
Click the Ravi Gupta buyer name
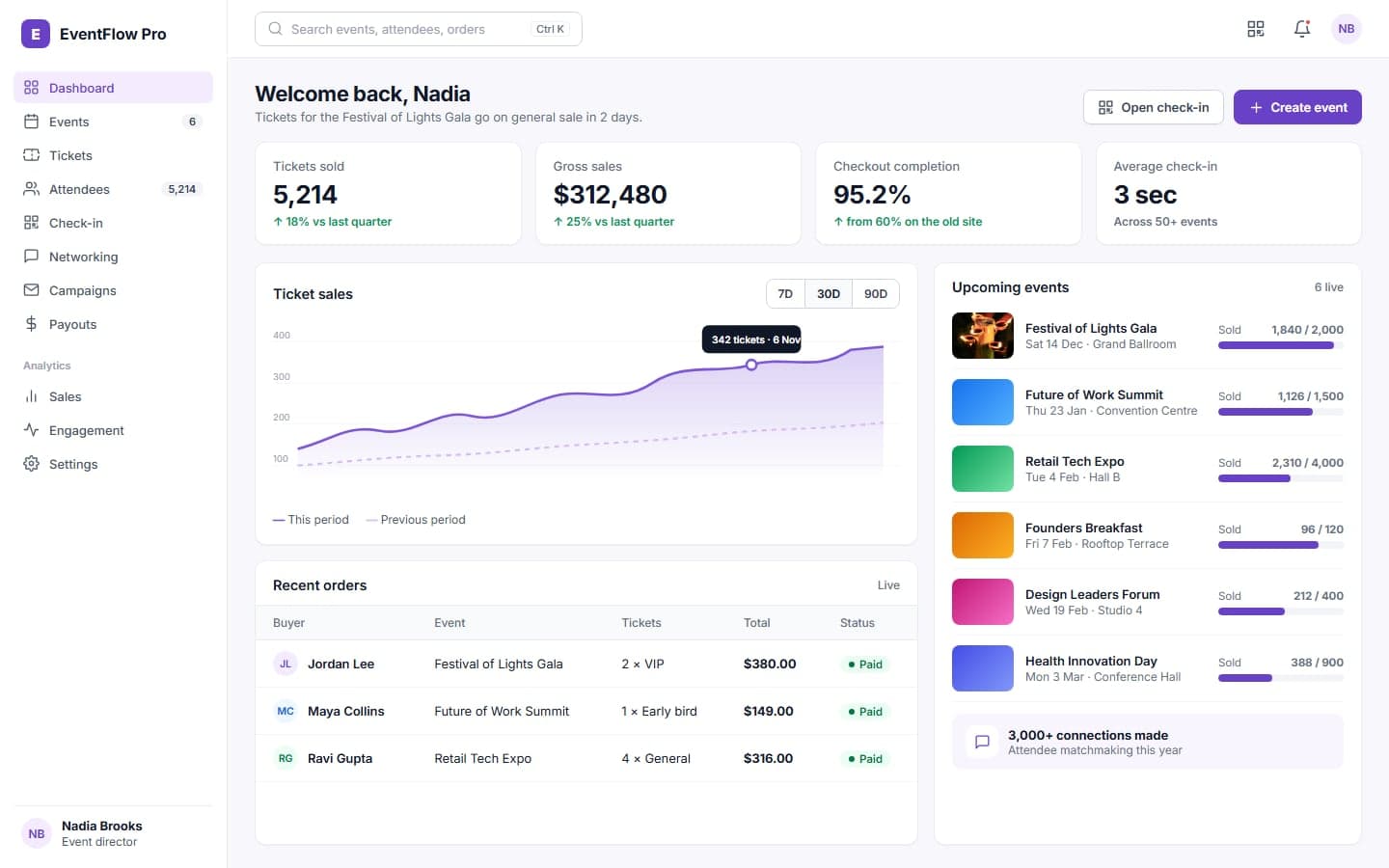pos(340,758)
